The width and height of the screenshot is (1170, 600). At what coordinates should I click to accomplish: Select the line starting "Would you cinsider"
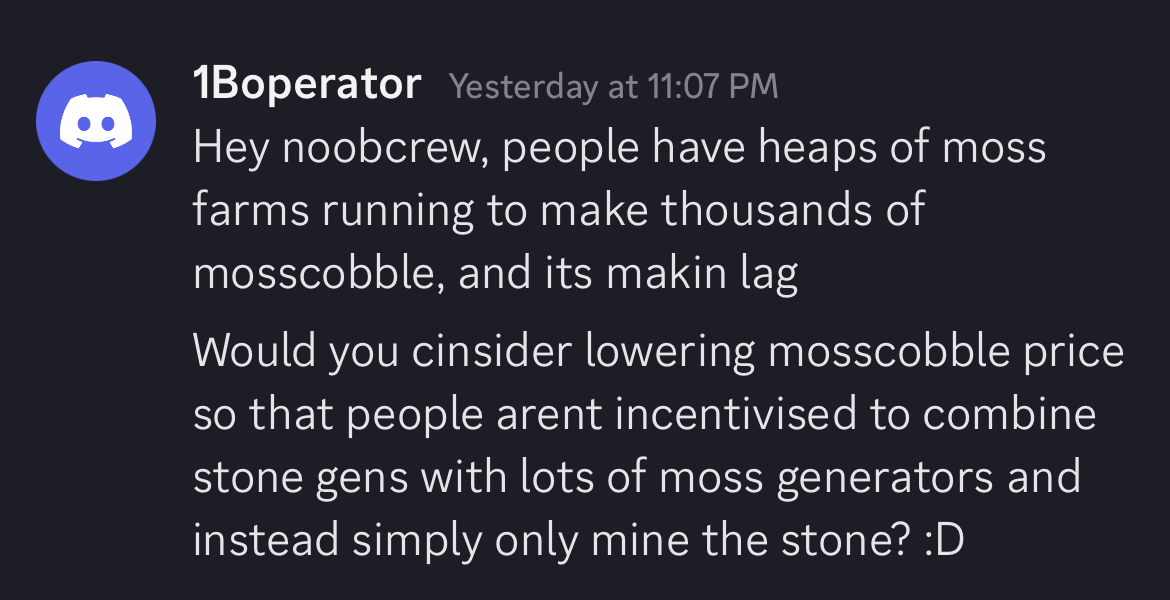(x=658, y=351)
